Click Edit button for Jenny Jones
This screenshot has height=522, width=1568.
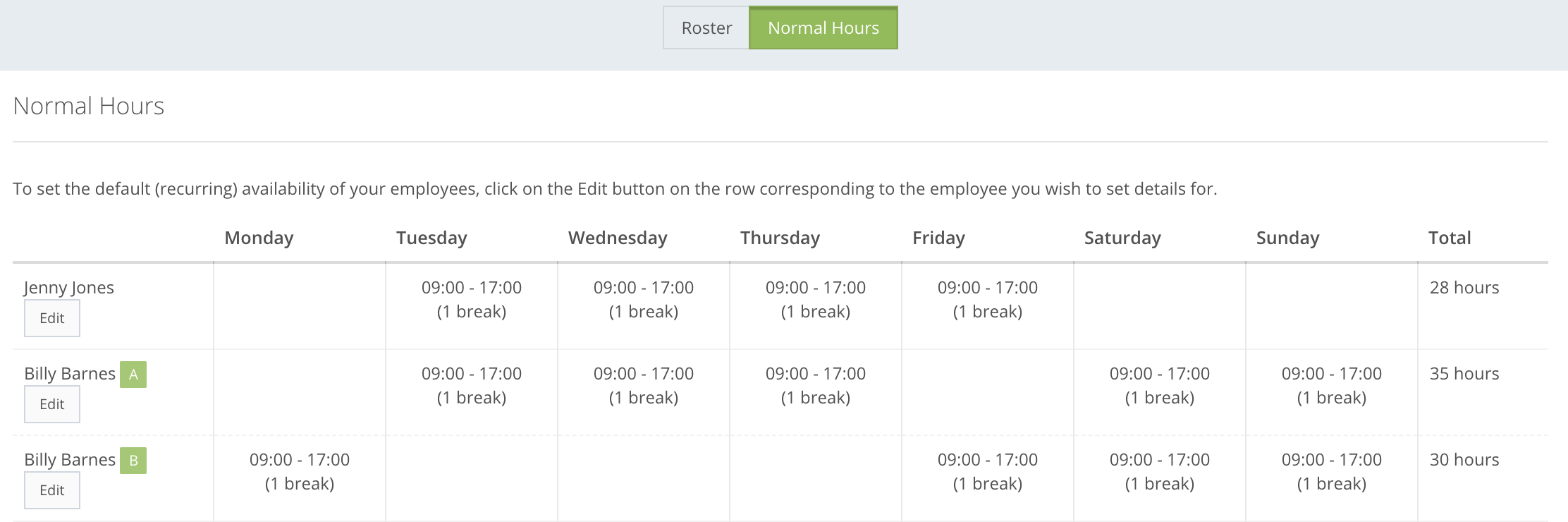(x=52, y=318)
